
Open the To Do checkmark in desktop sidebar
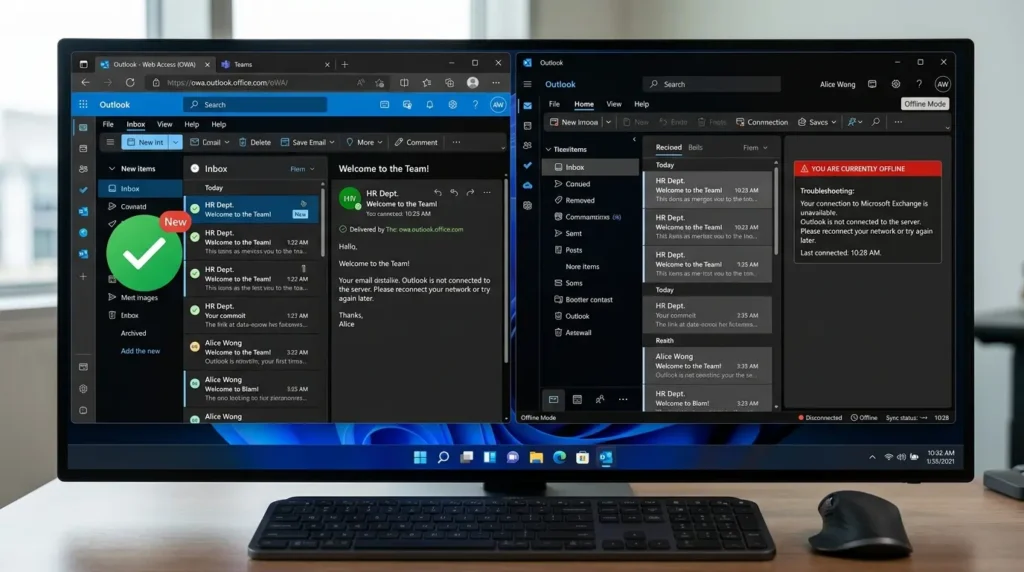[528, 165]
